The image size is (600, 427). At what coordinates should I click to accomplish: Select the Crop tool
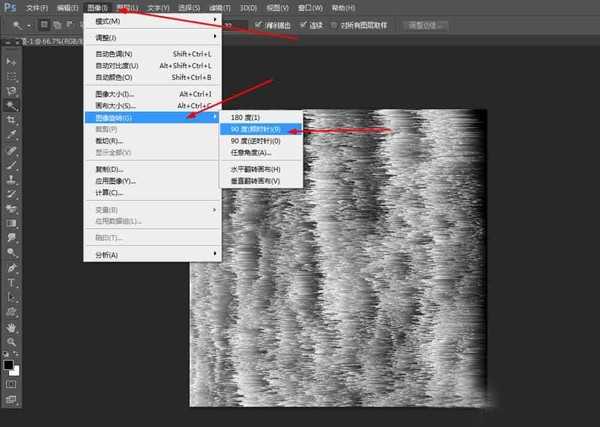tap(12, 119)
